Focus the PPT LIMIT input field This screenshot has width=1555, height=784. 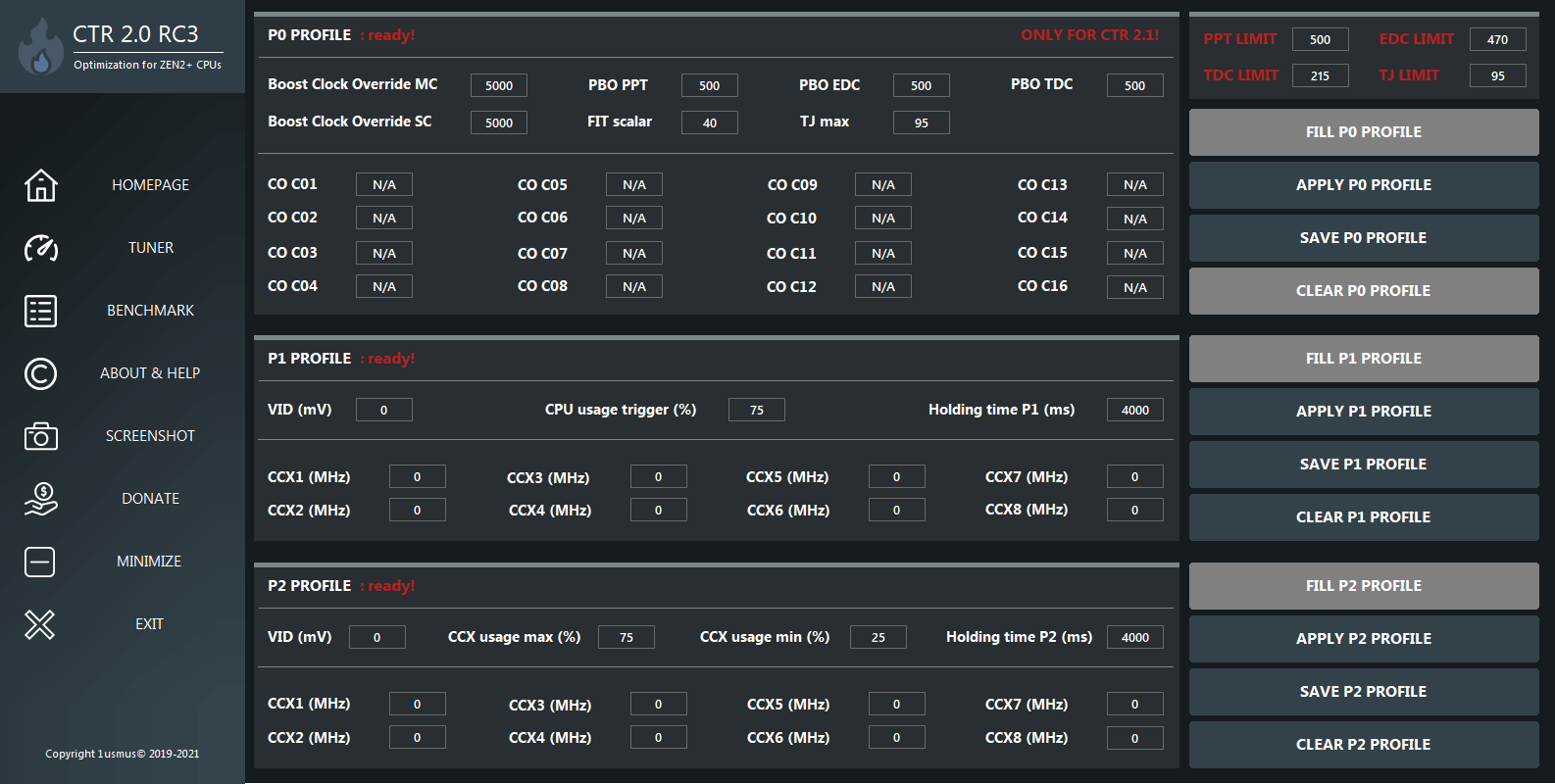click(1320, 40)
